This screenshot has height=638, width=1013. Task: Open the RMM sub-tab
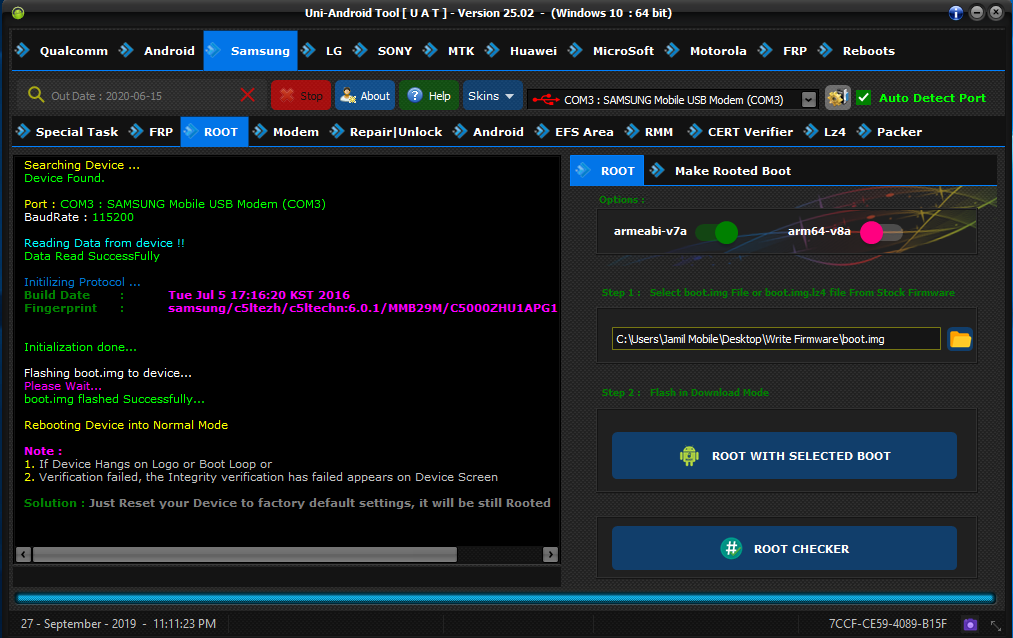point(649,132)
